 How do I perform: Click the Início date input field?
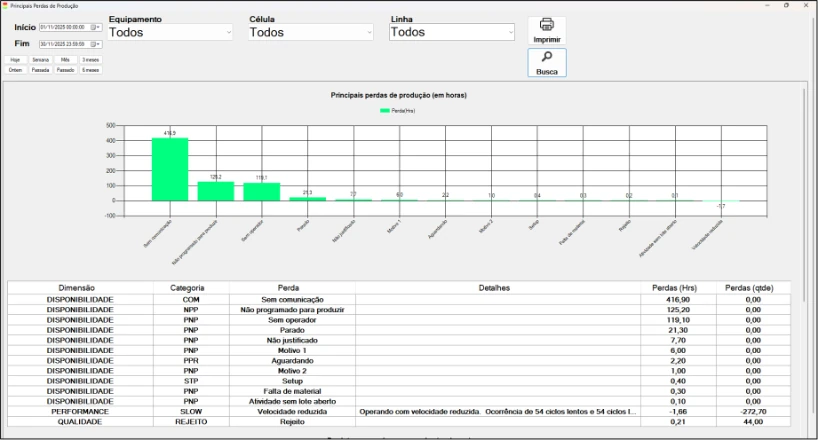[x=62, y=27]
